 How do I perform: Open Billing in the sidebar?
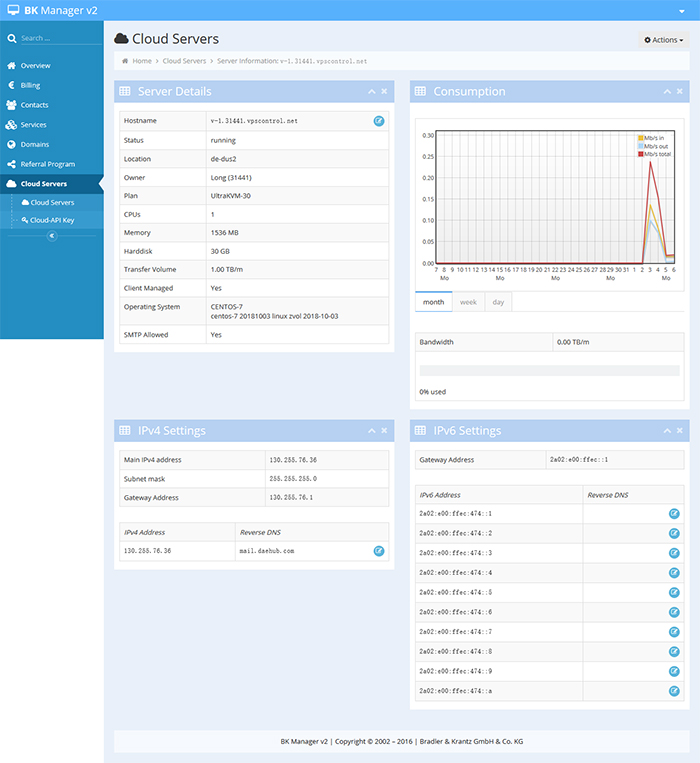point(52,85)
